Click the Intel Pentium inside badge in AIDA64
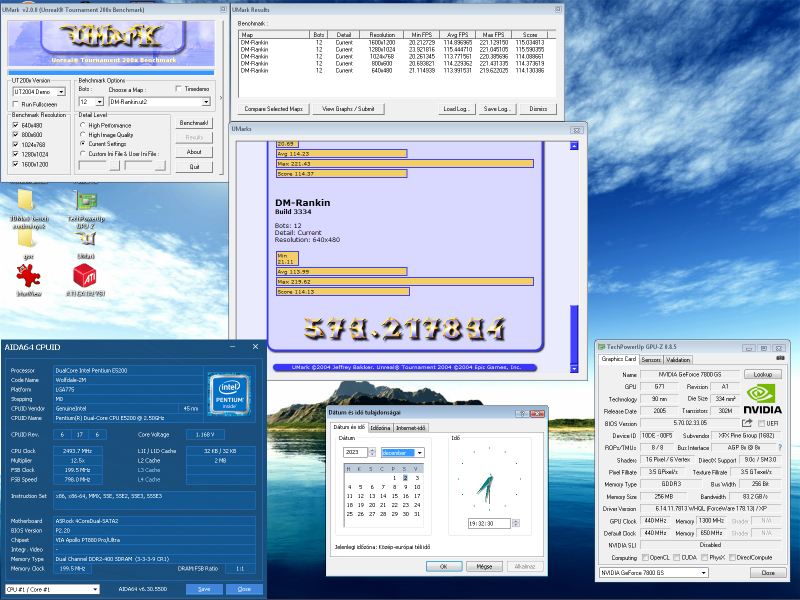 (x=230, y=394)
